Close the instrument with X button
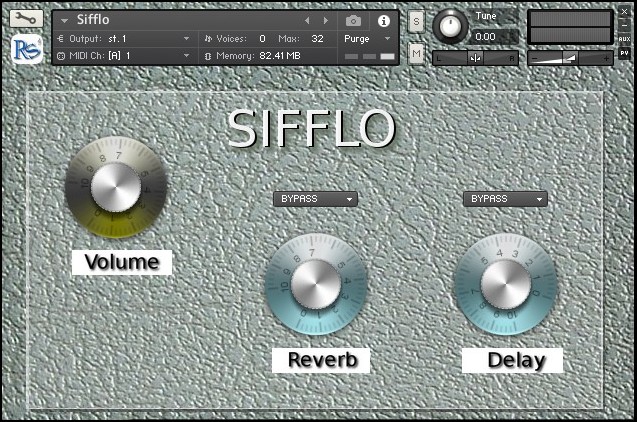Image resolution: width=637 pixels, height=422 pixels. 624,12
